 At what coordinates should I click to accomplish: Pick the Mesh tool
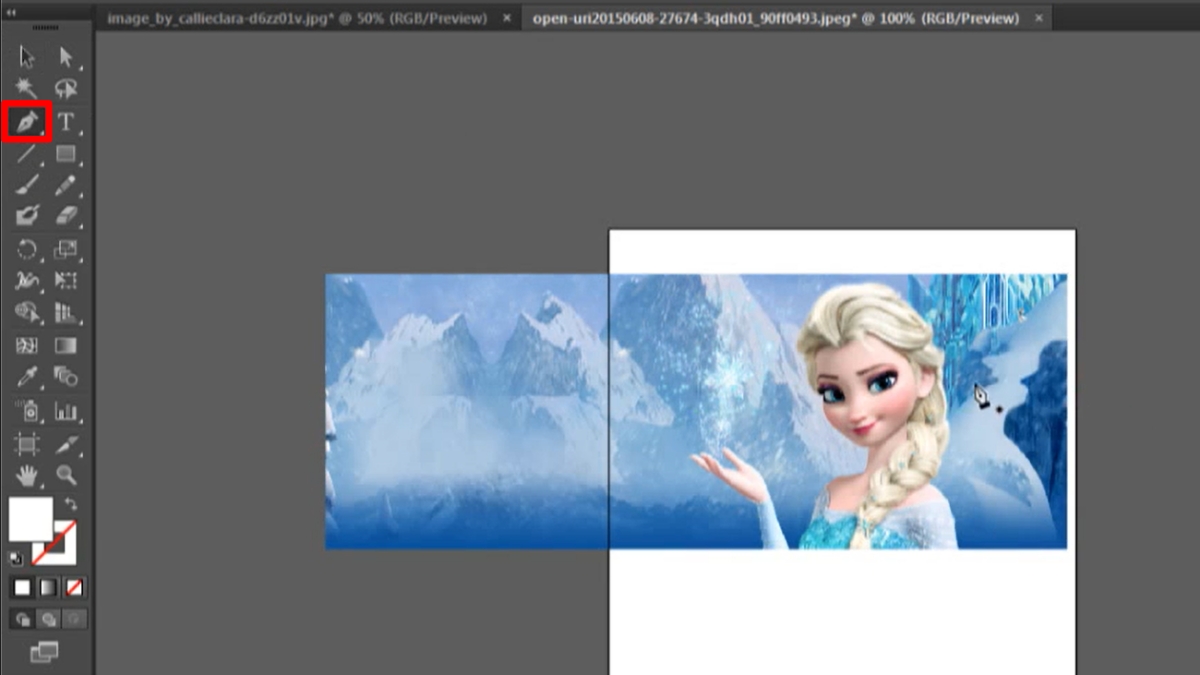tap(27, 346)
